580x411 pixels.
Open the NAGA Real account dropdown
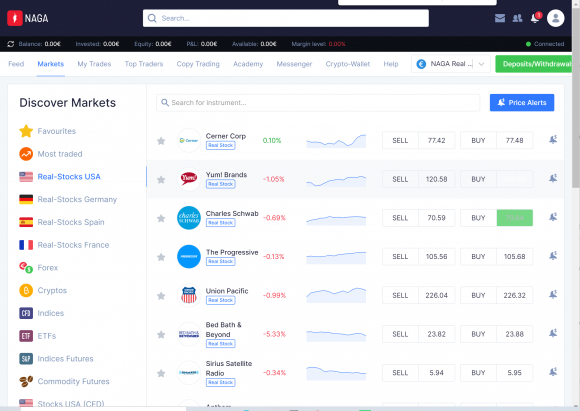point(451,64)
